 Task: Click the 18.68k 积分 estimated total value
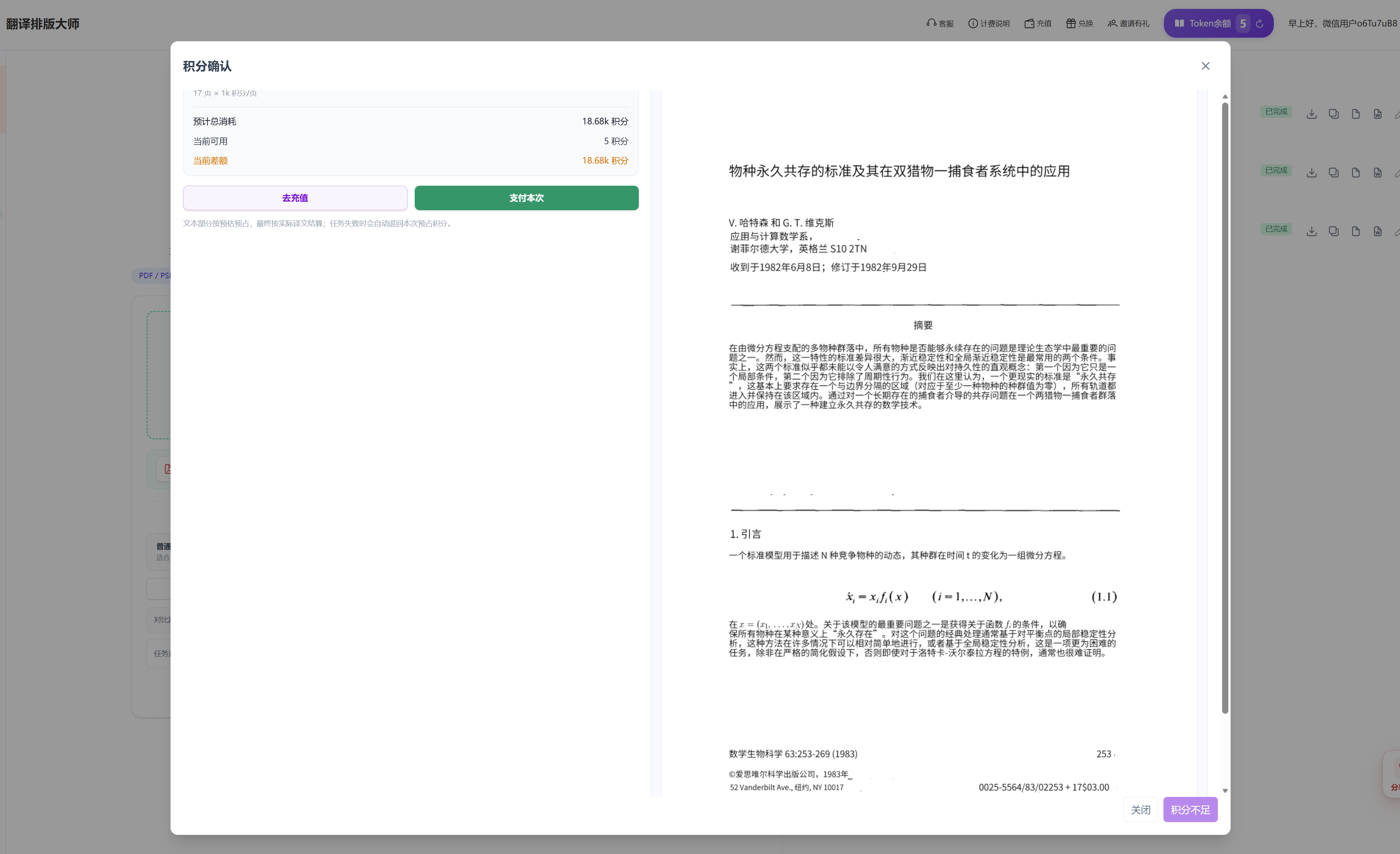pyautogui.click(x=605, y=121)
